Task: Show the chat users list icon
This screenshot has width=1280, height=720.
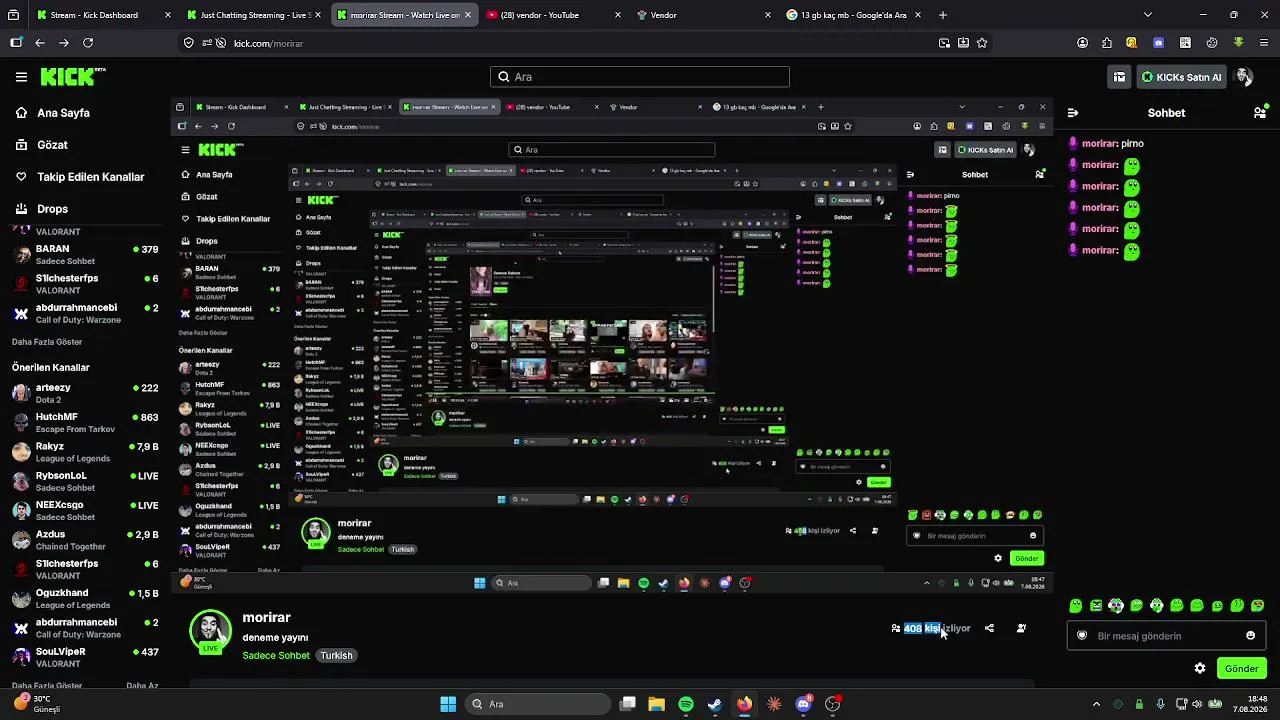Action: [x=1260, y=113]
